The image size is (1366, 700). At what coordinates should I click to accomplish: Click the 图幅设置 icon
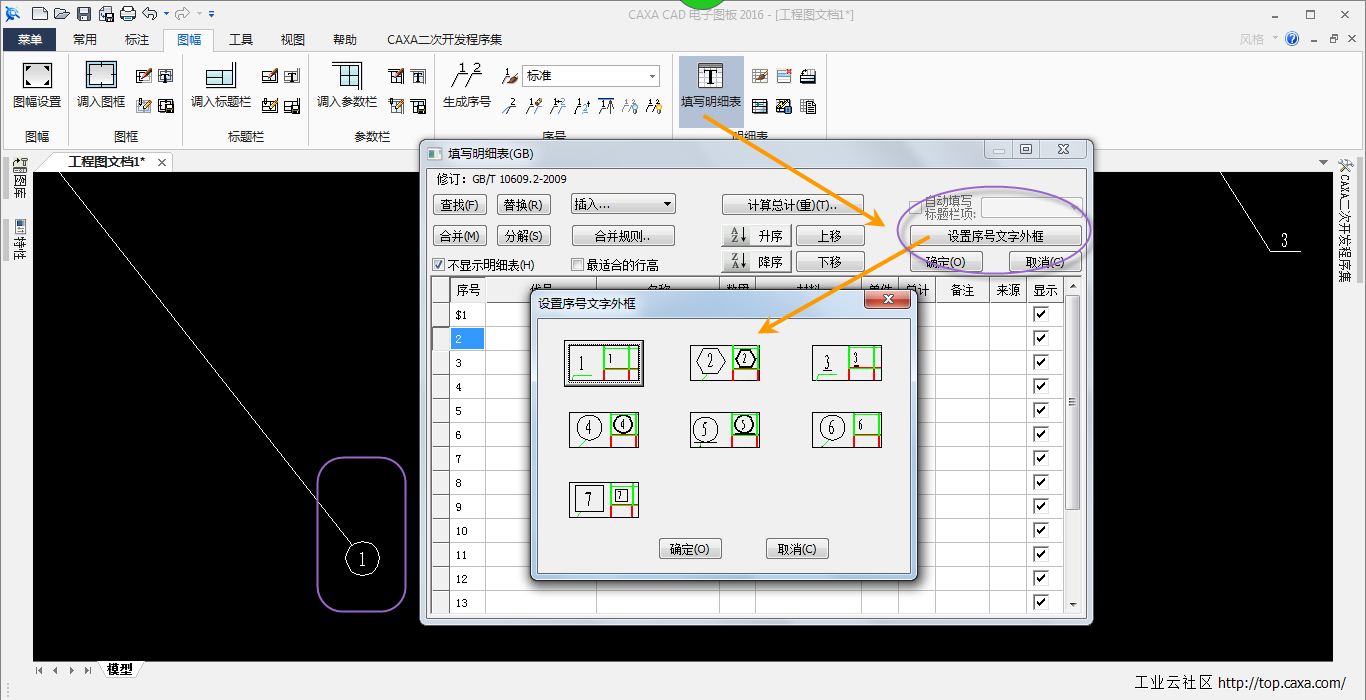[37, 76]
